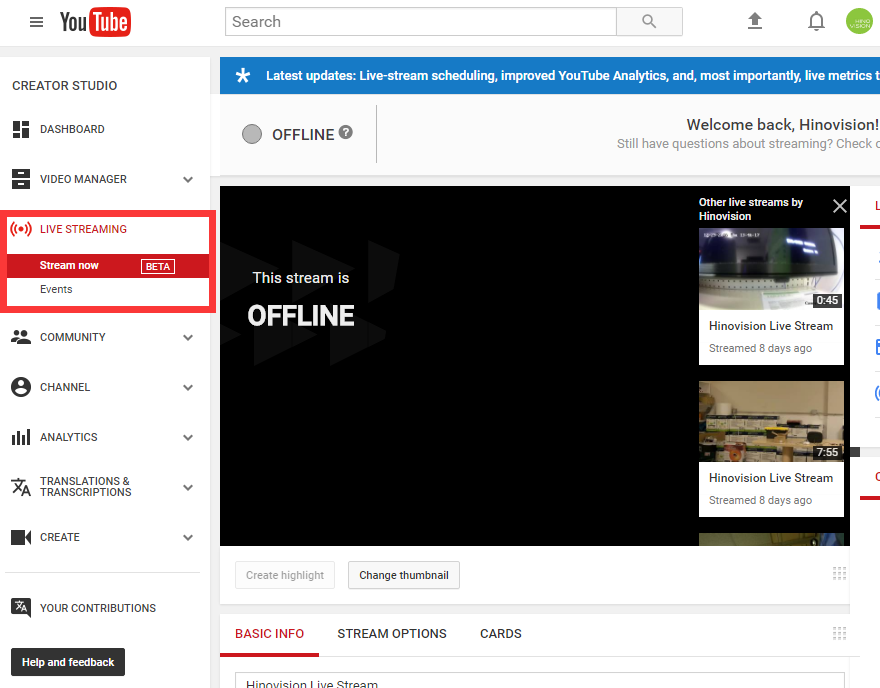Switch to the Cards tab
Viewport: 880px width, 688px height.
pos(501,634)
